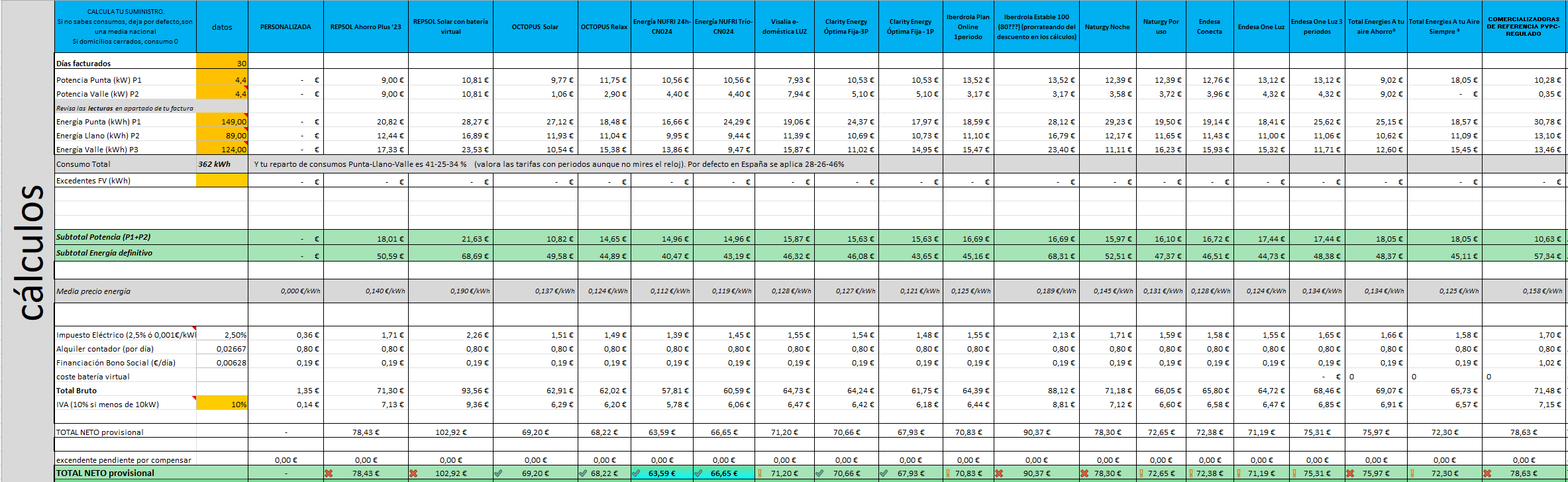Image resolution: width=1568 pixels, height=482 pixels.
Task: Click the yellow exclamation icon beside 72,38 €
Action: click(x=1191, y=473)
